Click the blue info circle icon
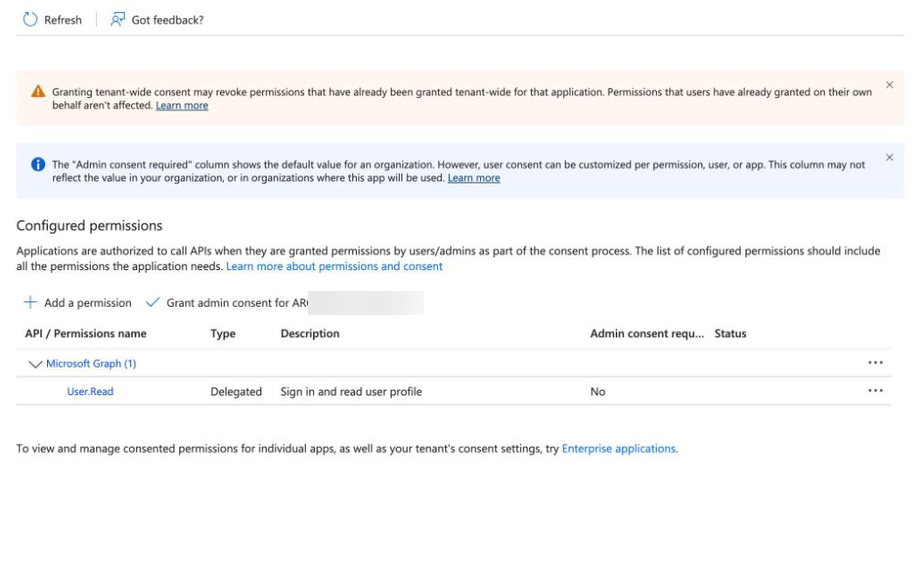This screenshot has width=922, height=563. (x=38, y=164)
